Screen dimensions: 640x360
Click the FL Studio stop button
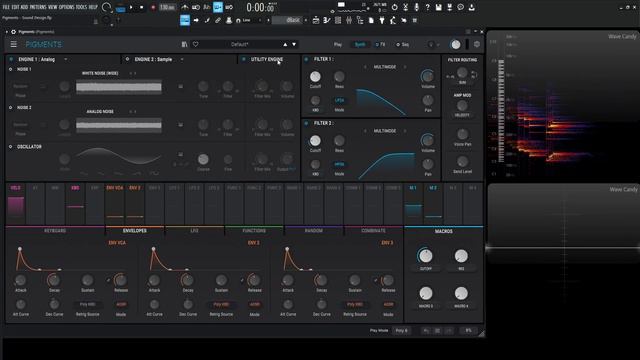142,7
